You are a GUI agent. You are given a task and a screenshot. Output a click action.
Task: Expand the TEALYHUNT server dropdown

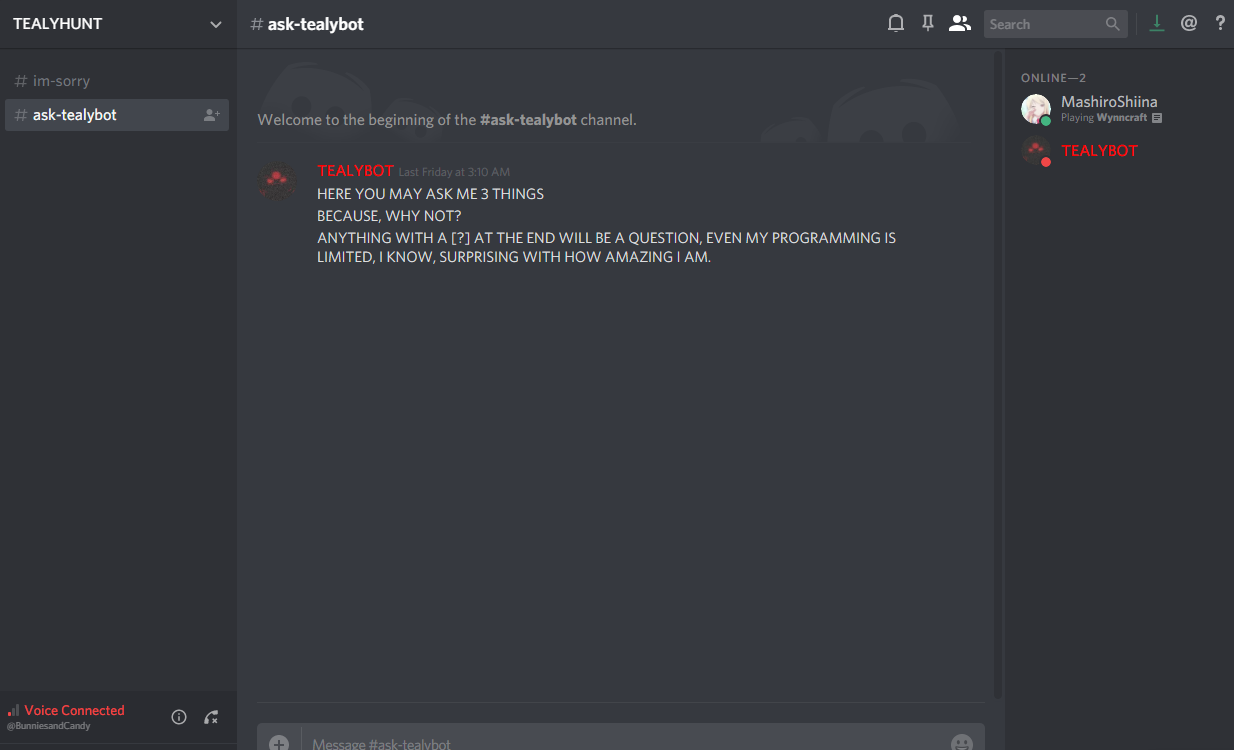point(216,24)
